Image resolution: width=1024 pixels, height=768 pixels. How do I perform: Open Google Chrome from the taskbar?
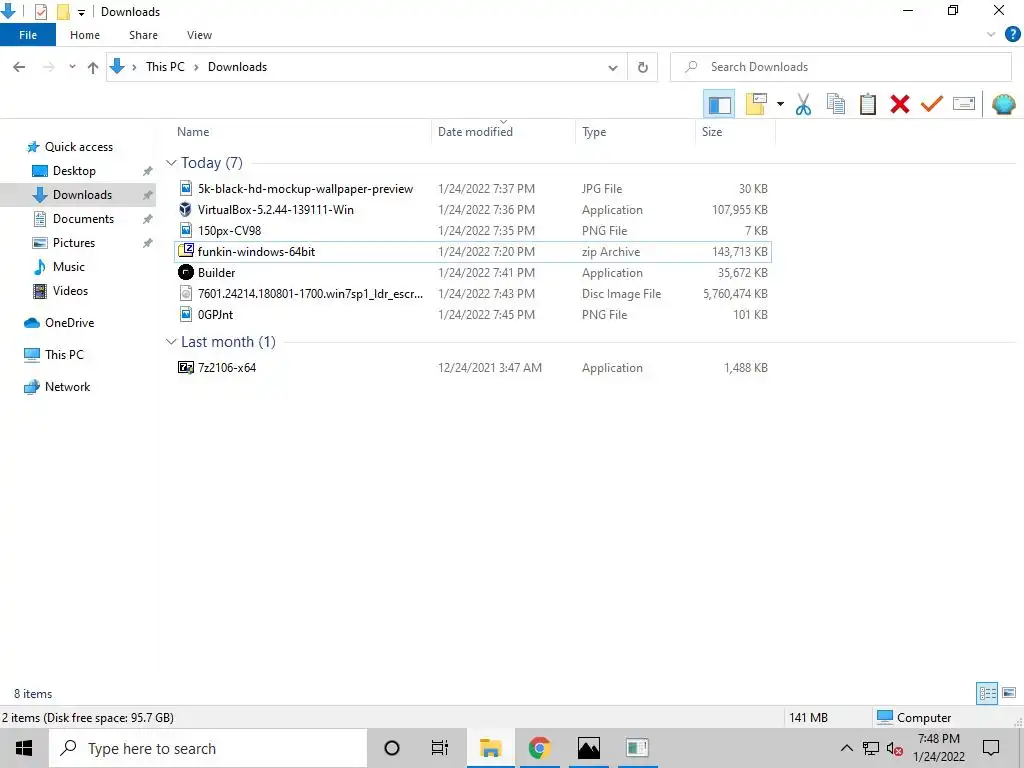click(x=539, y=748)
